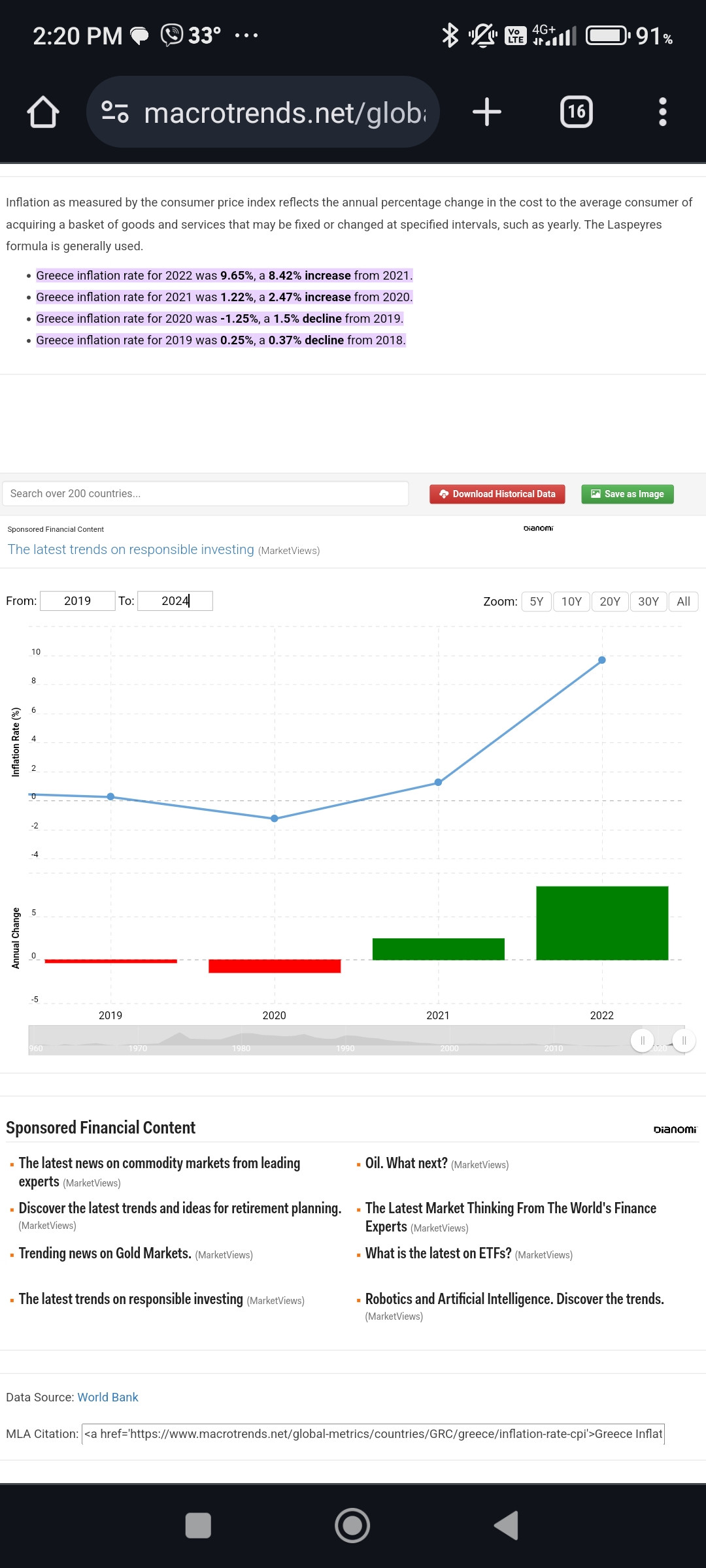
Task: Set chart zoom range to 30Y
Action: tap(648, 601)
